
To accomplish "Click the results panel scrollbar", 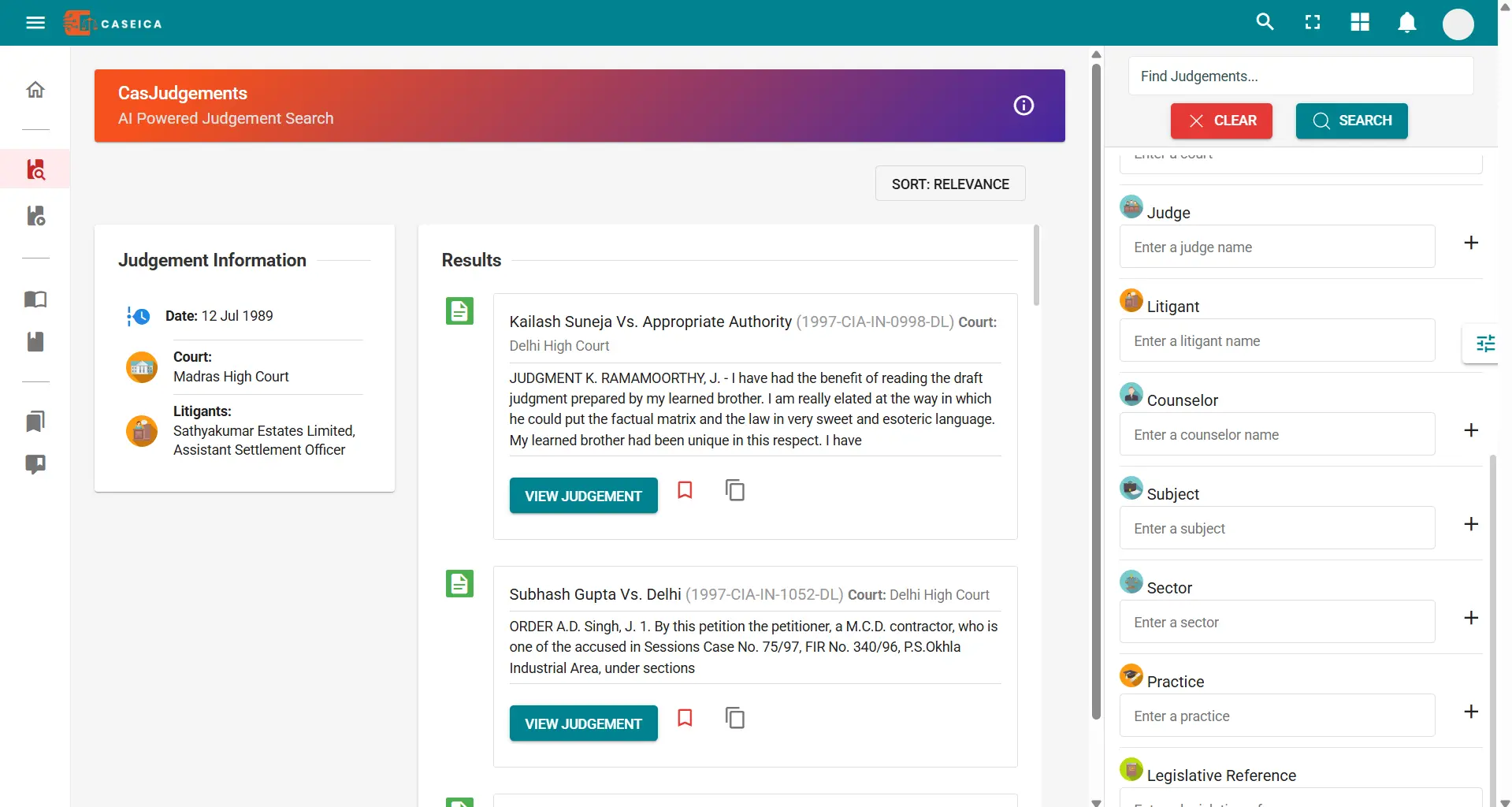I will 1036,266.
